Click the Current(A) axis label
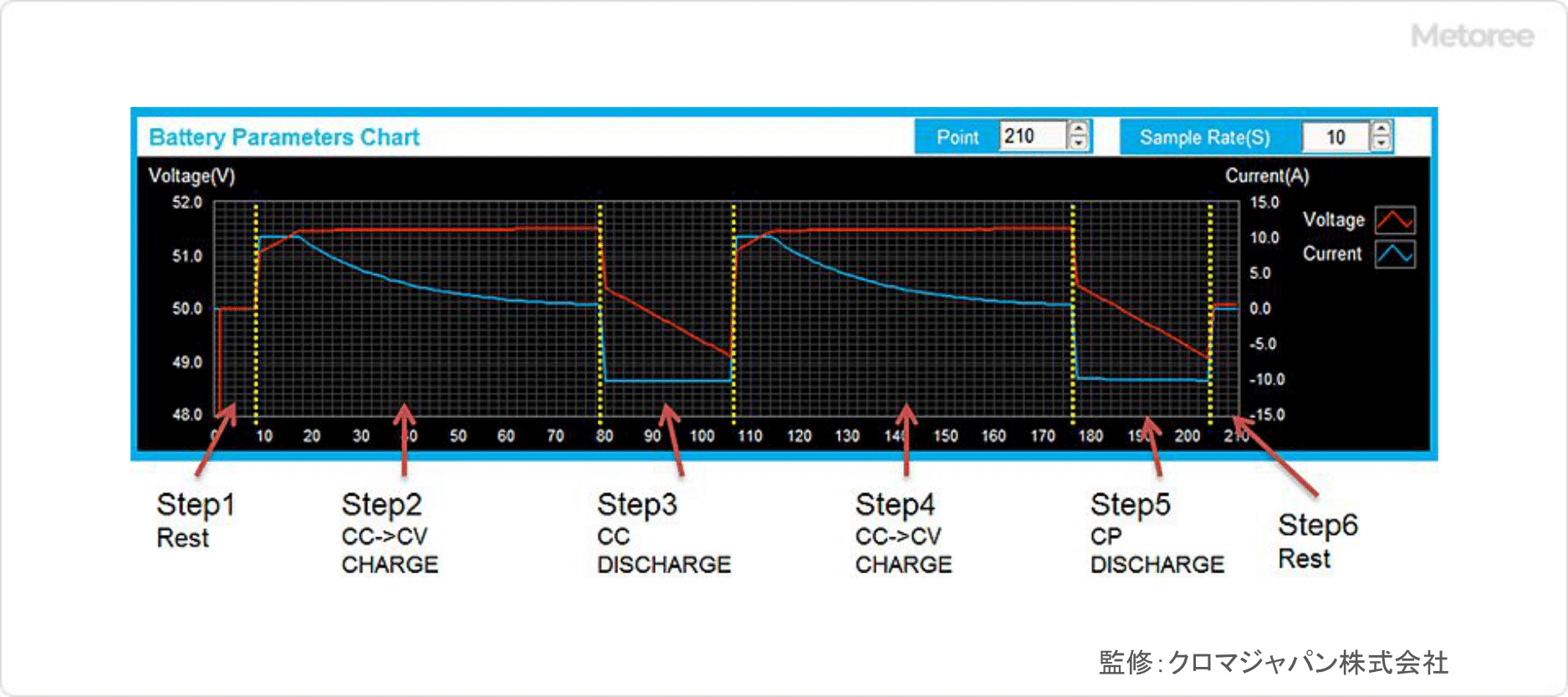Screen dimensions: 1568x697 [1267, 176]
